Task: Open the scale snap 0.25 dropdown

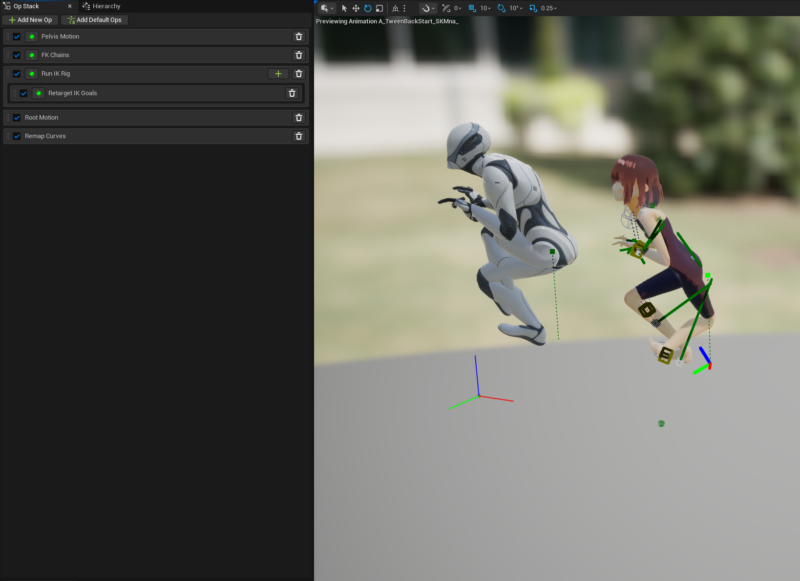Action: point(547,8)
